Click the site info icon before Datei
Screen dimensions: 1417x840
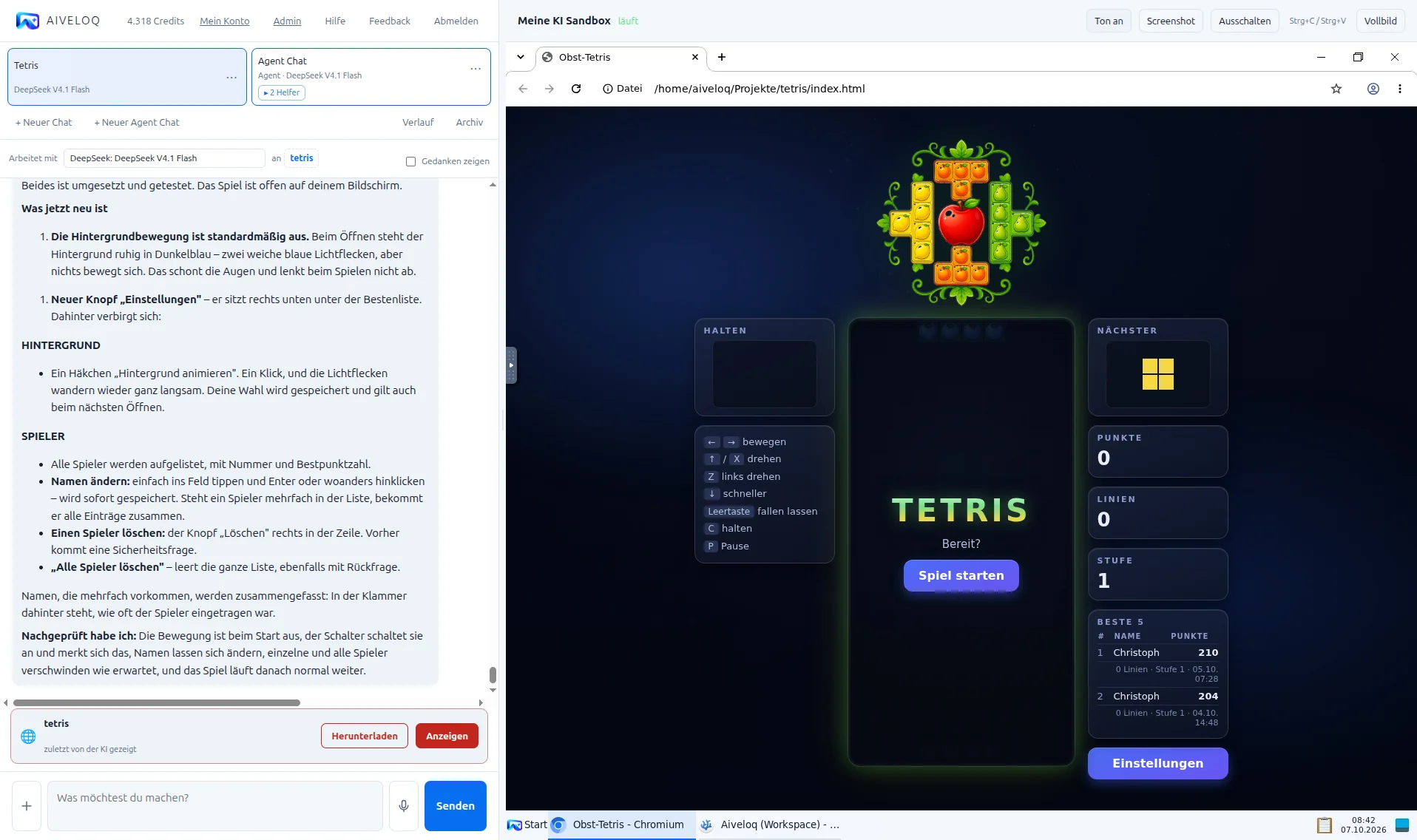click(608, 89)
